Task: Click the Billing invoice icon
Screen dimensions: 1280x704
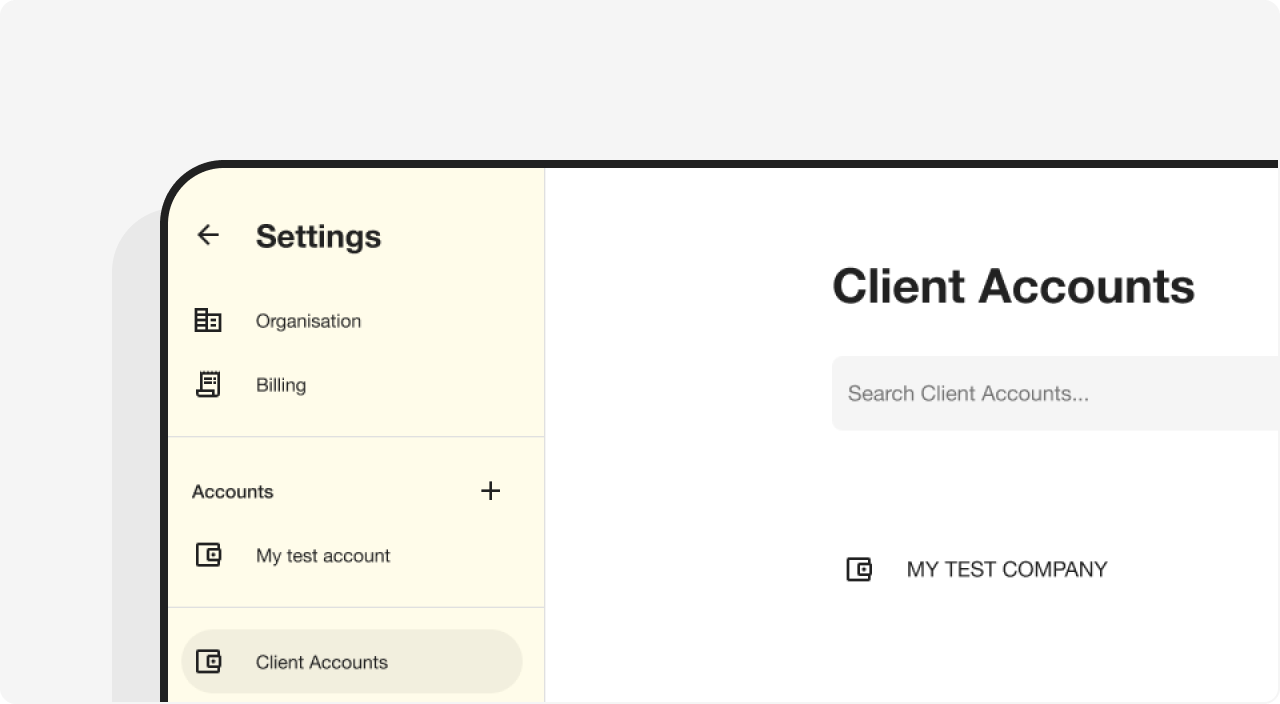Action: click(x=208, y=384)
